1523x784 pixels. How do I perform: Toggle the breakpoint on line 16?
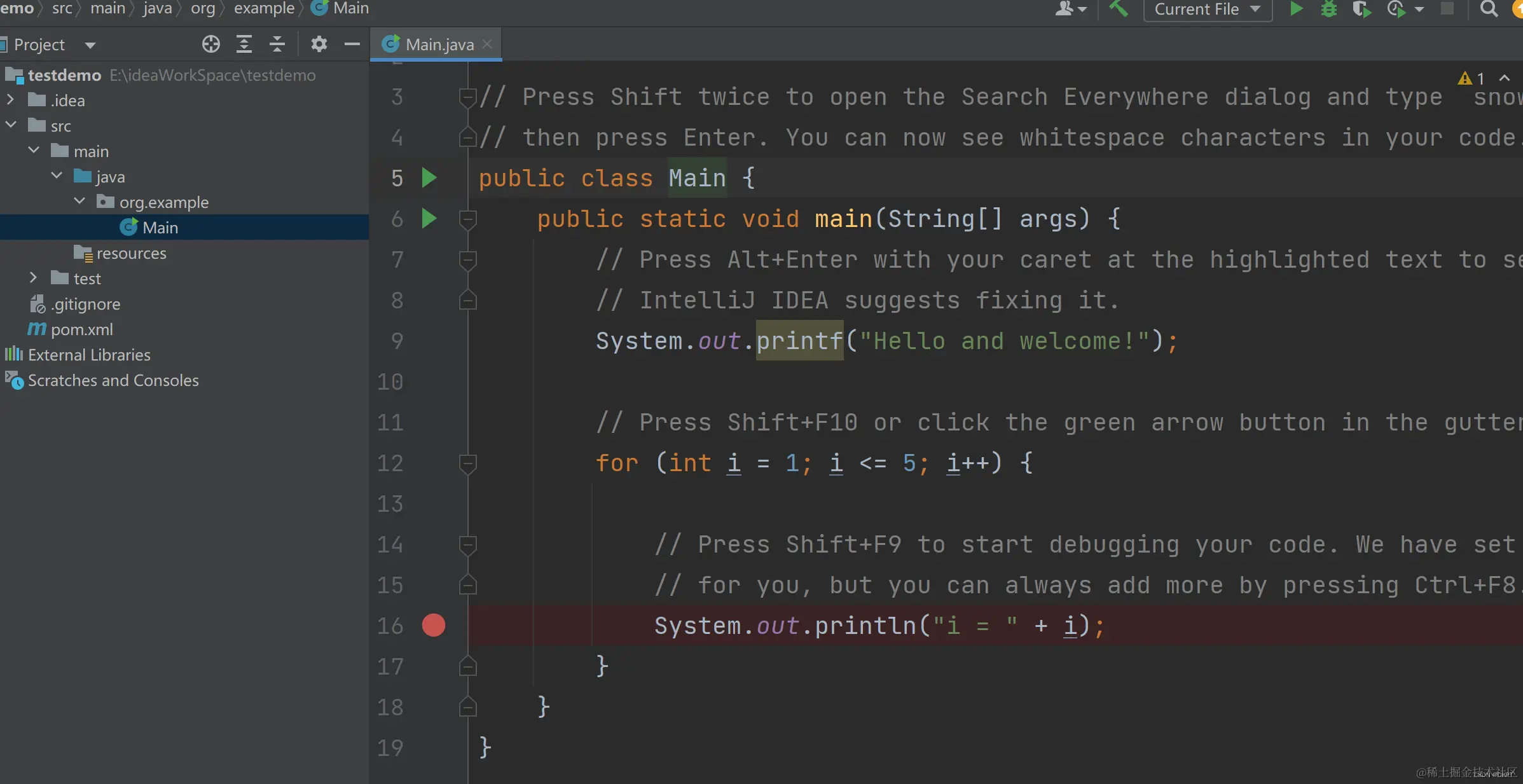point(434,626)
